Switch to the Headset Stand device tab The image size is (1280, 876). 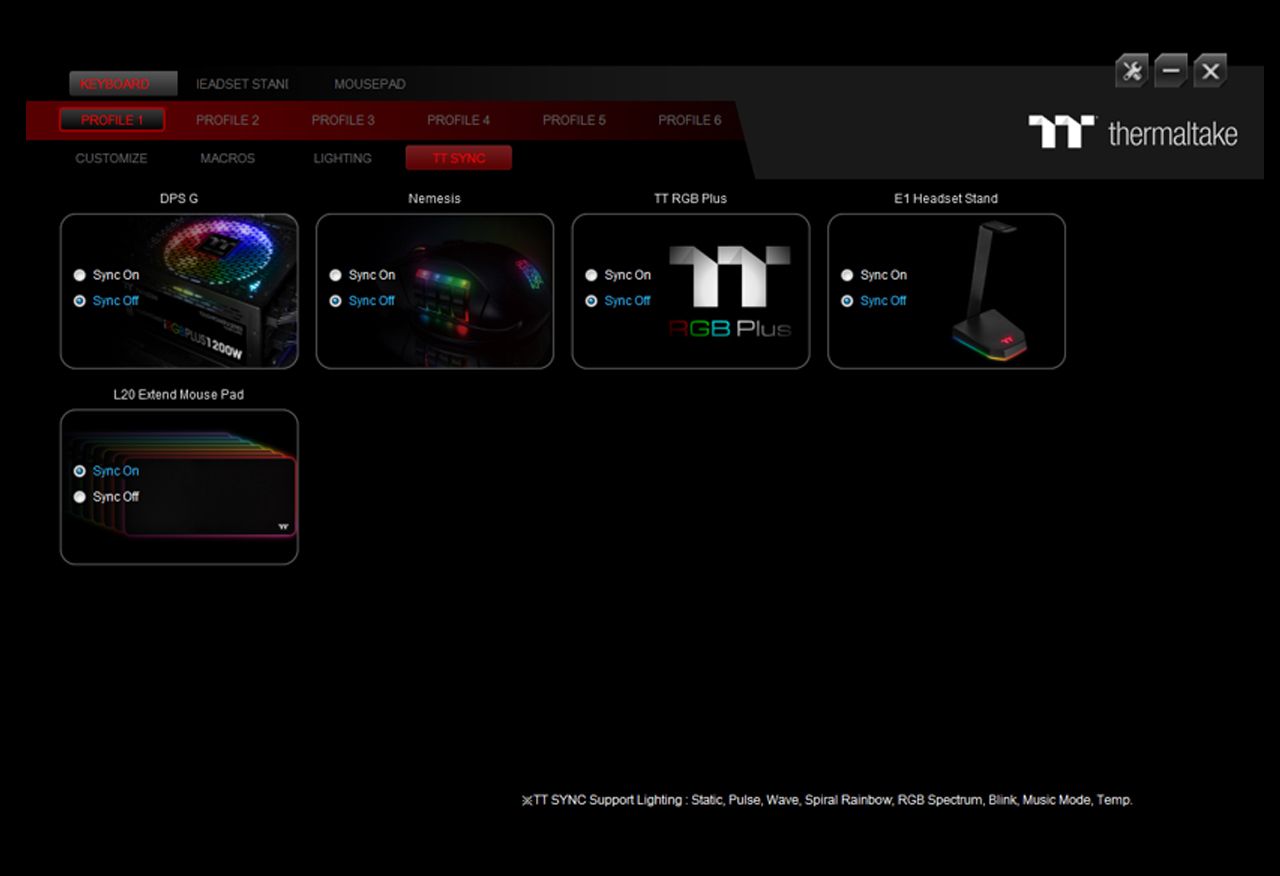tap(242, 84)
